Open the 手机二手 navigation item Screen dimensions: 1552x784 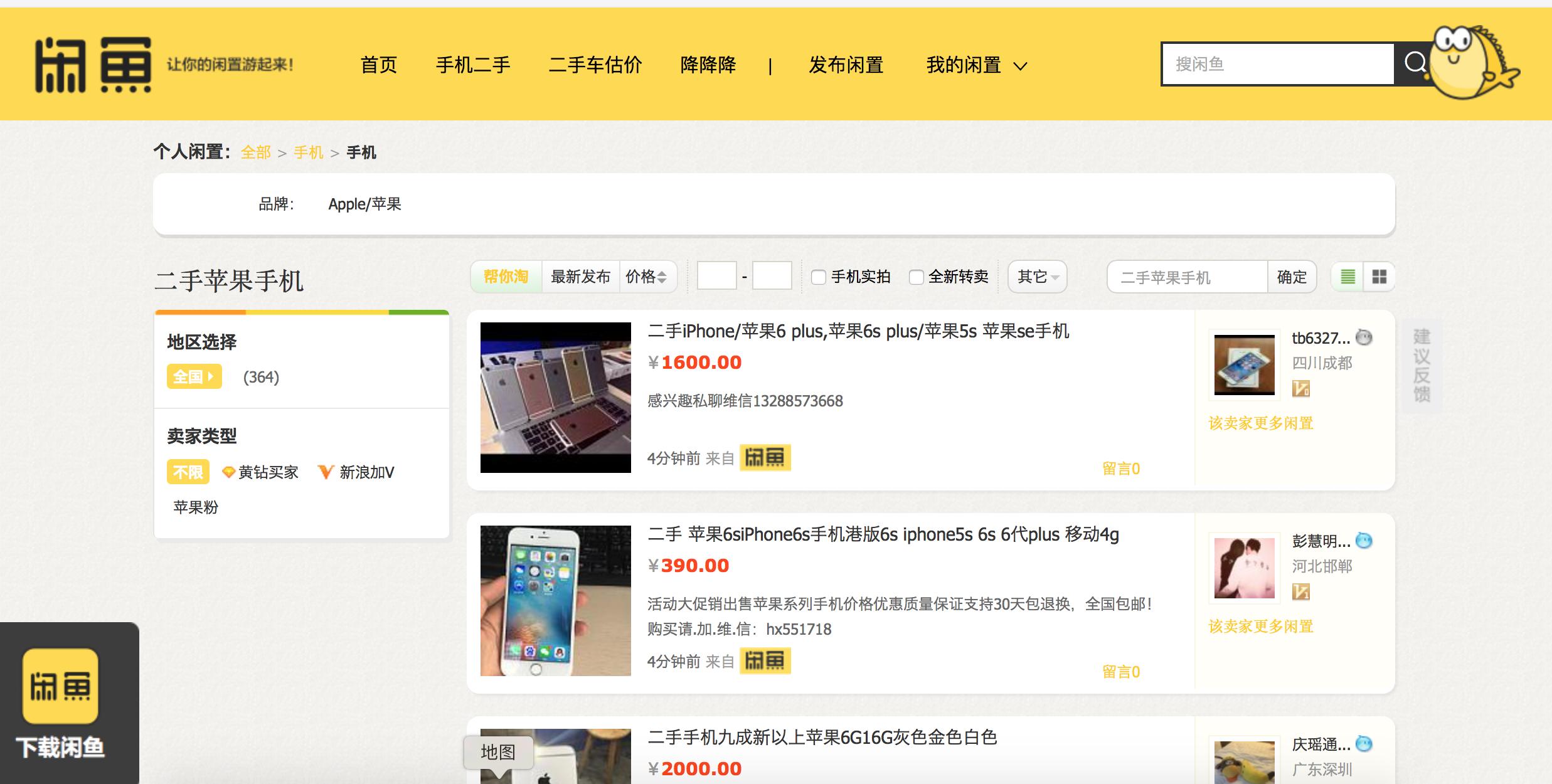tap(473, 65)
